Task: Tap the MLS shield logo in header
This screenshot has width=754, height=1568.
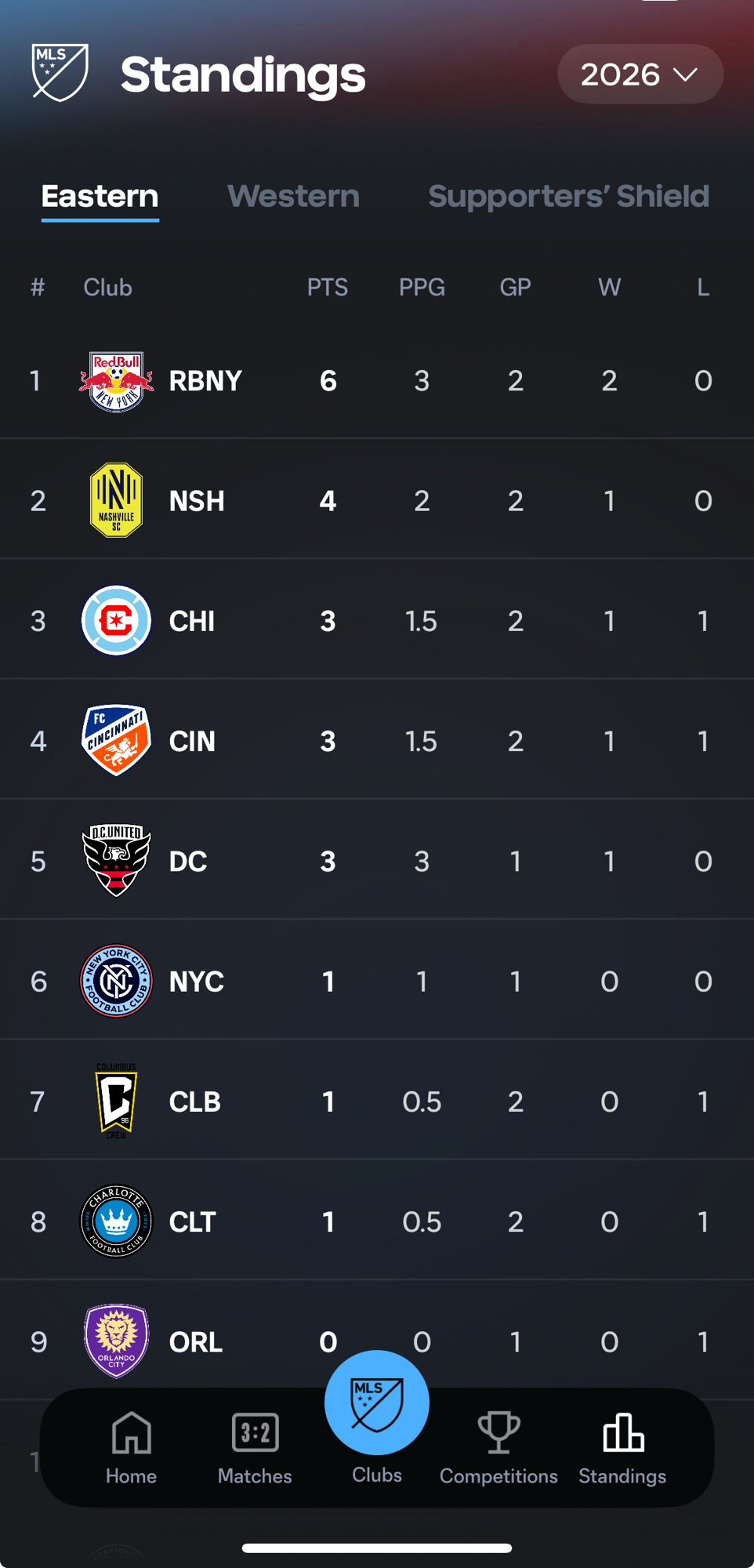Action: point(60,73)
